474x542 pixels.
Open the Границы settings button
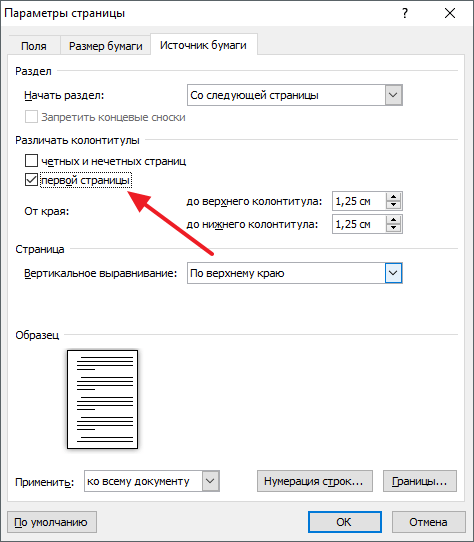point(420,481)
